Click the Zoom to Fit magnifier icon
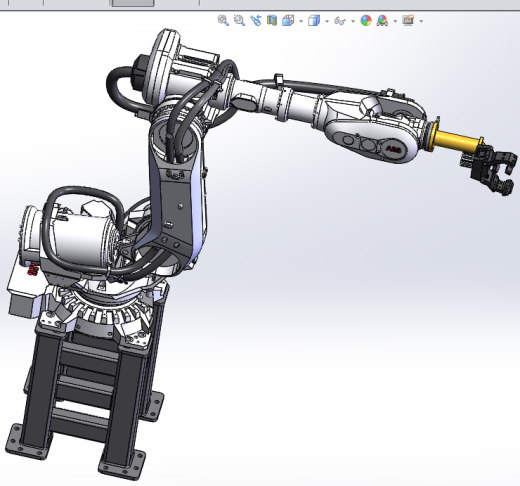 click(223, 21)
